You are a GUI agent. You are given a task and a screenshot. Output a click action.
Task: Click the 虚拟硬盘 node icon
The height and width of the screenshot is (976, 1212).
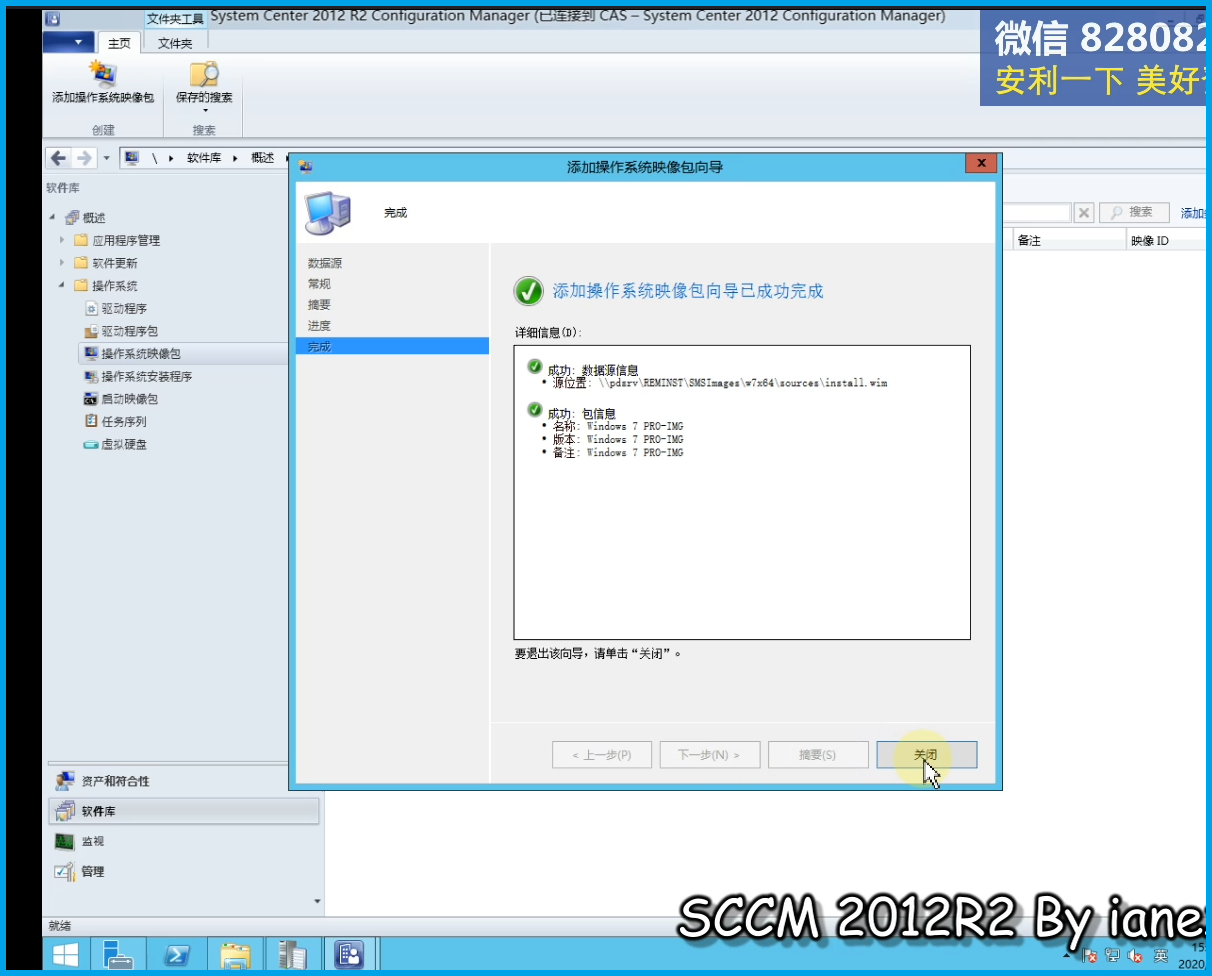click(x=91, y=444)
